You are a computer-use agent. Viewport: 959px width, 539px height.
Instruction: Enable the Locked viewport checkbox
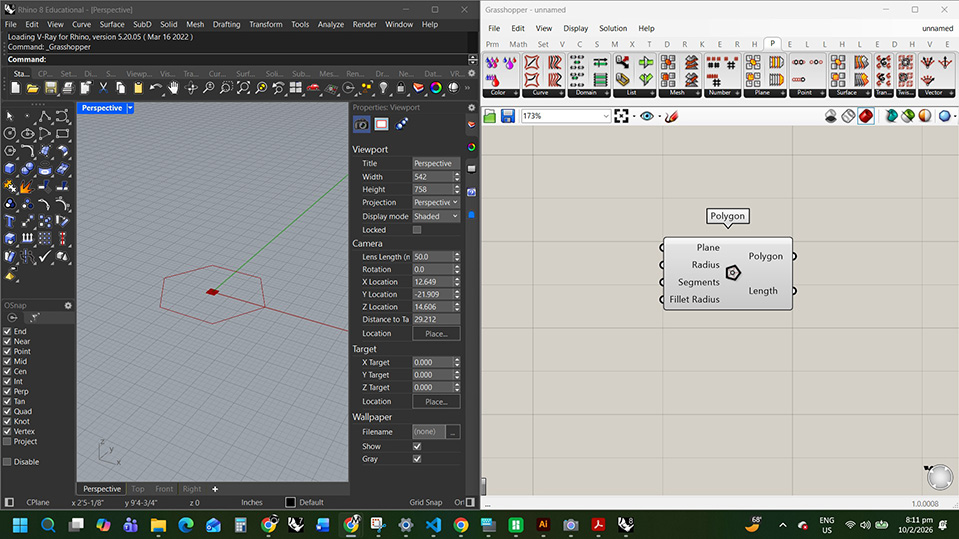[417, 230]
